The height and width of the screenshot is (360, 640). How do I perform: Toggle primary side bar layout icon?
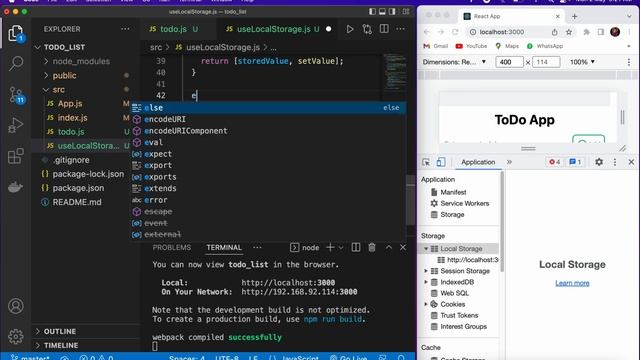372,11
